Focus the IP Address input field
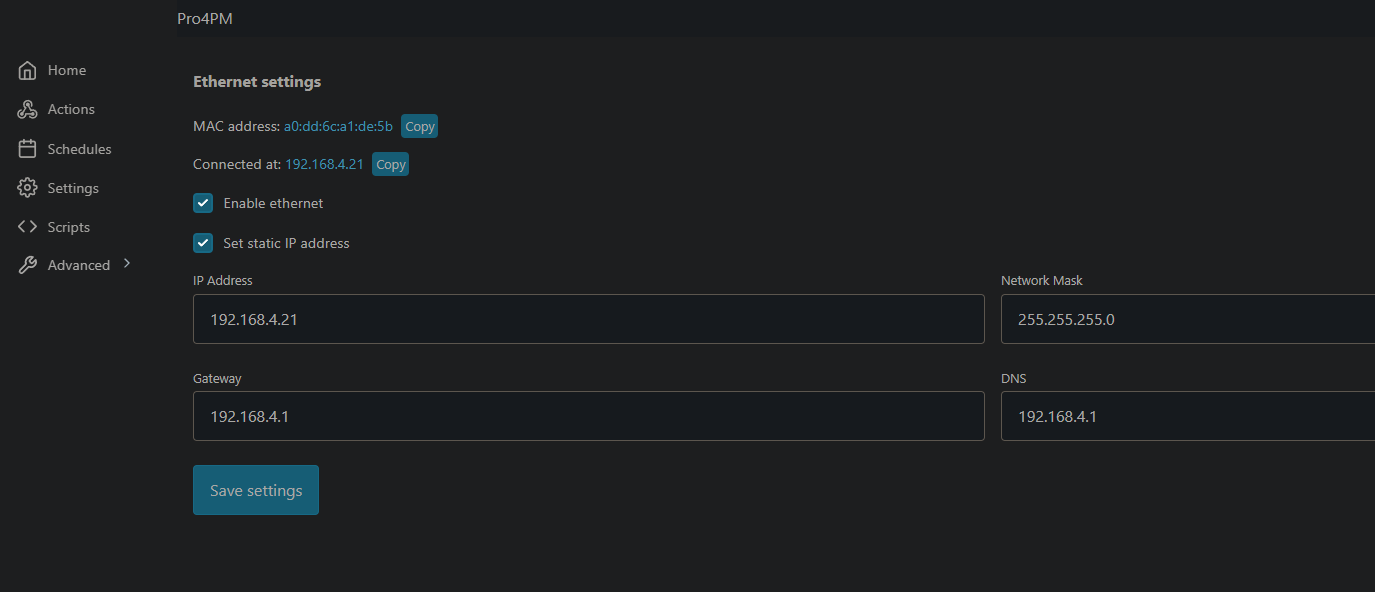 588,319
